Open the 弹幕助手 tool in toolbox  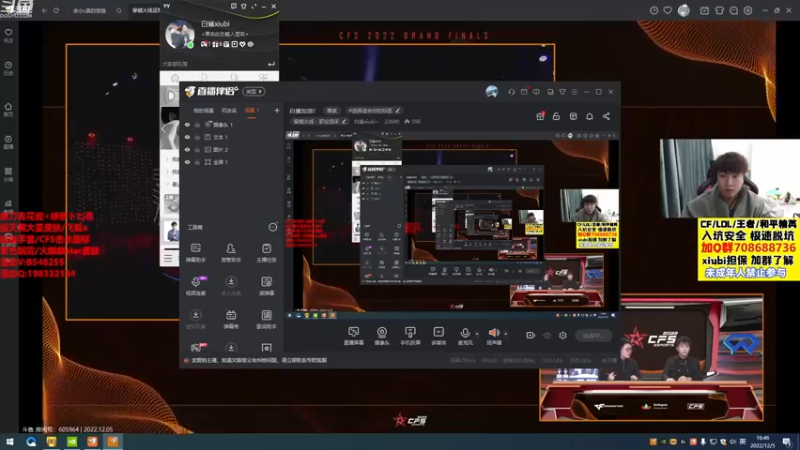pyautogui.click(x=195, y=253)
